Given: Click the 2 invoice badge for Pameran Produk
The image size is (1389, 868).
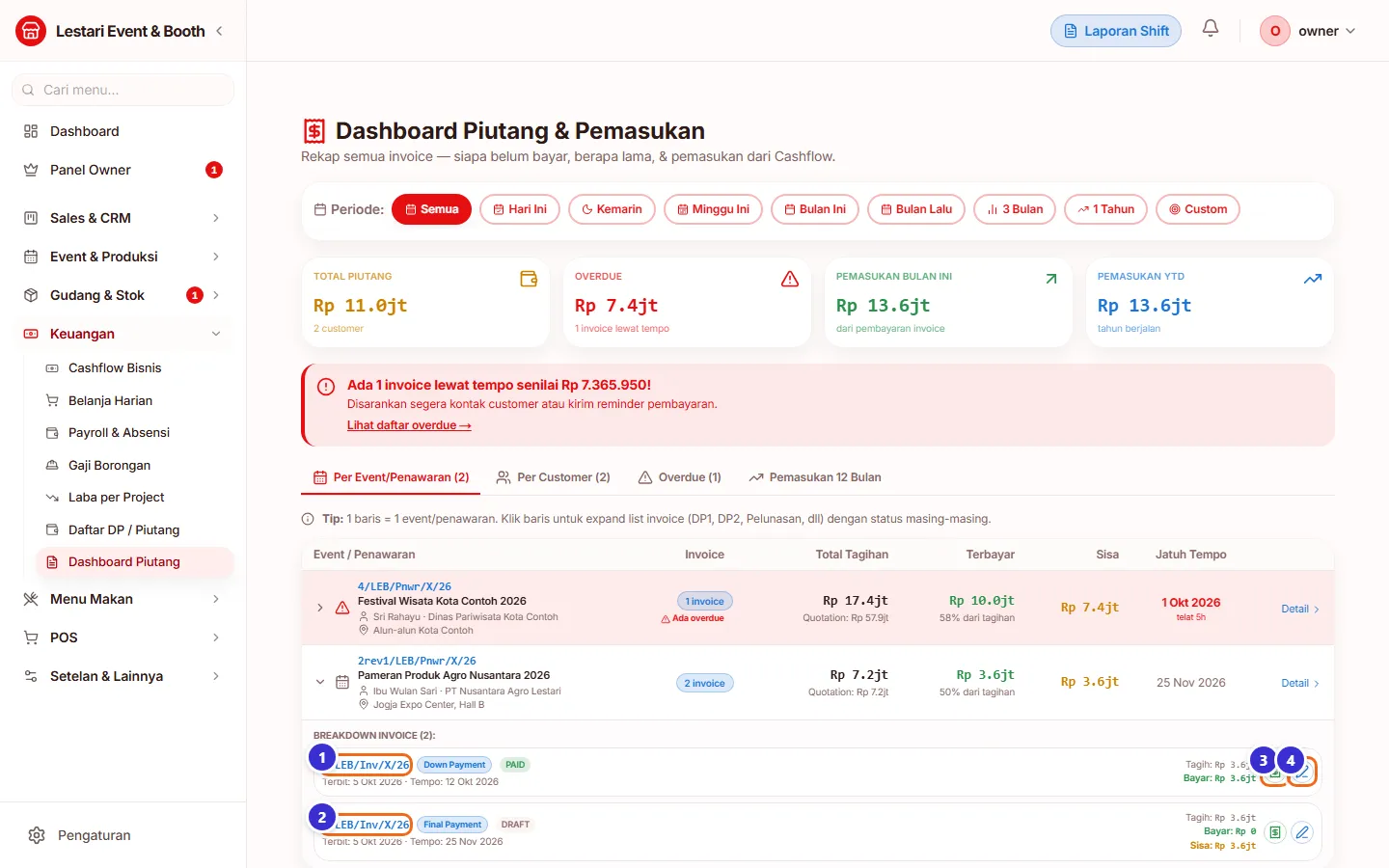Looking at the screenshot, I should click(705, 683).
